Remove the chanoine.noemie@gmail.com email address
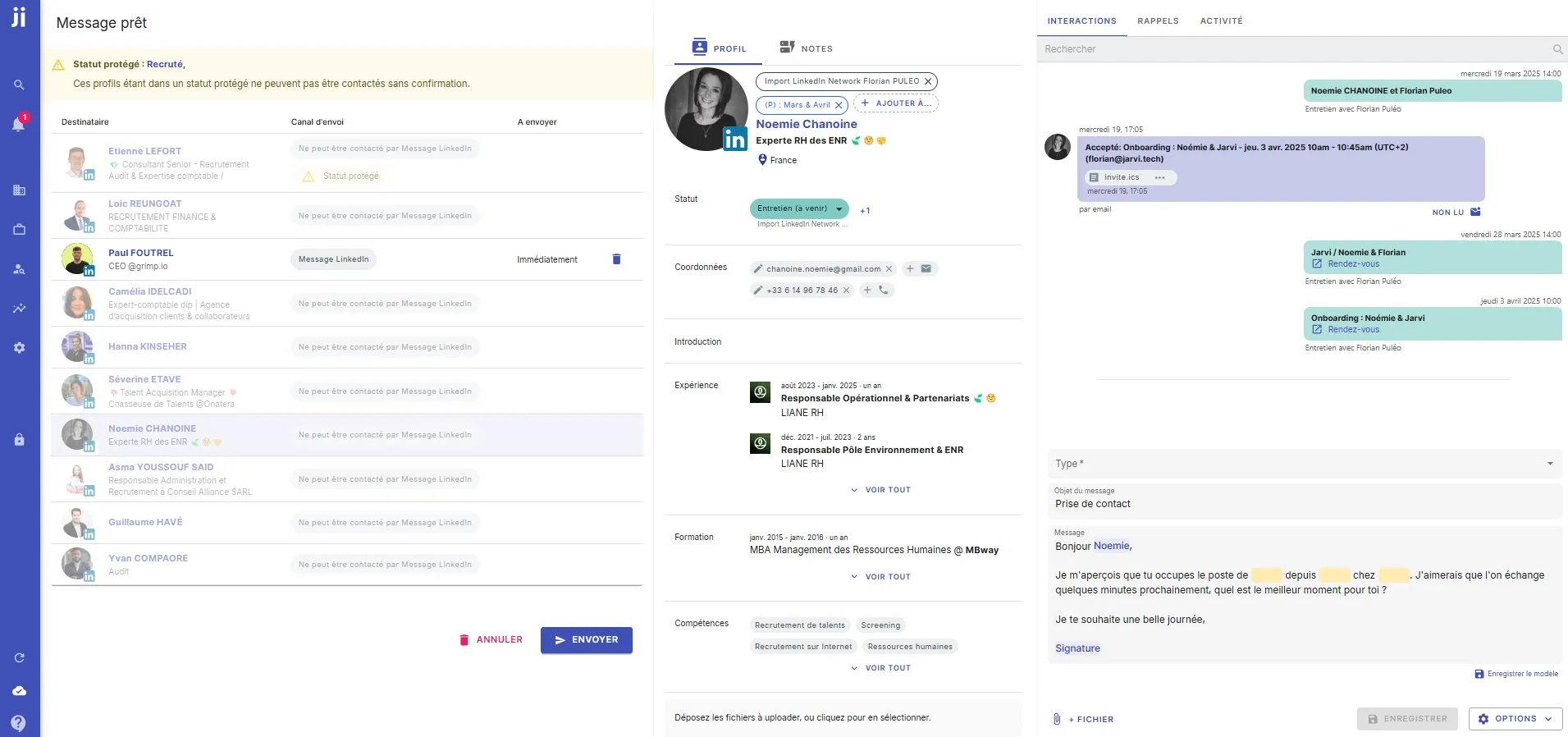Screen dimensions: 1568x737 point(889,269)
